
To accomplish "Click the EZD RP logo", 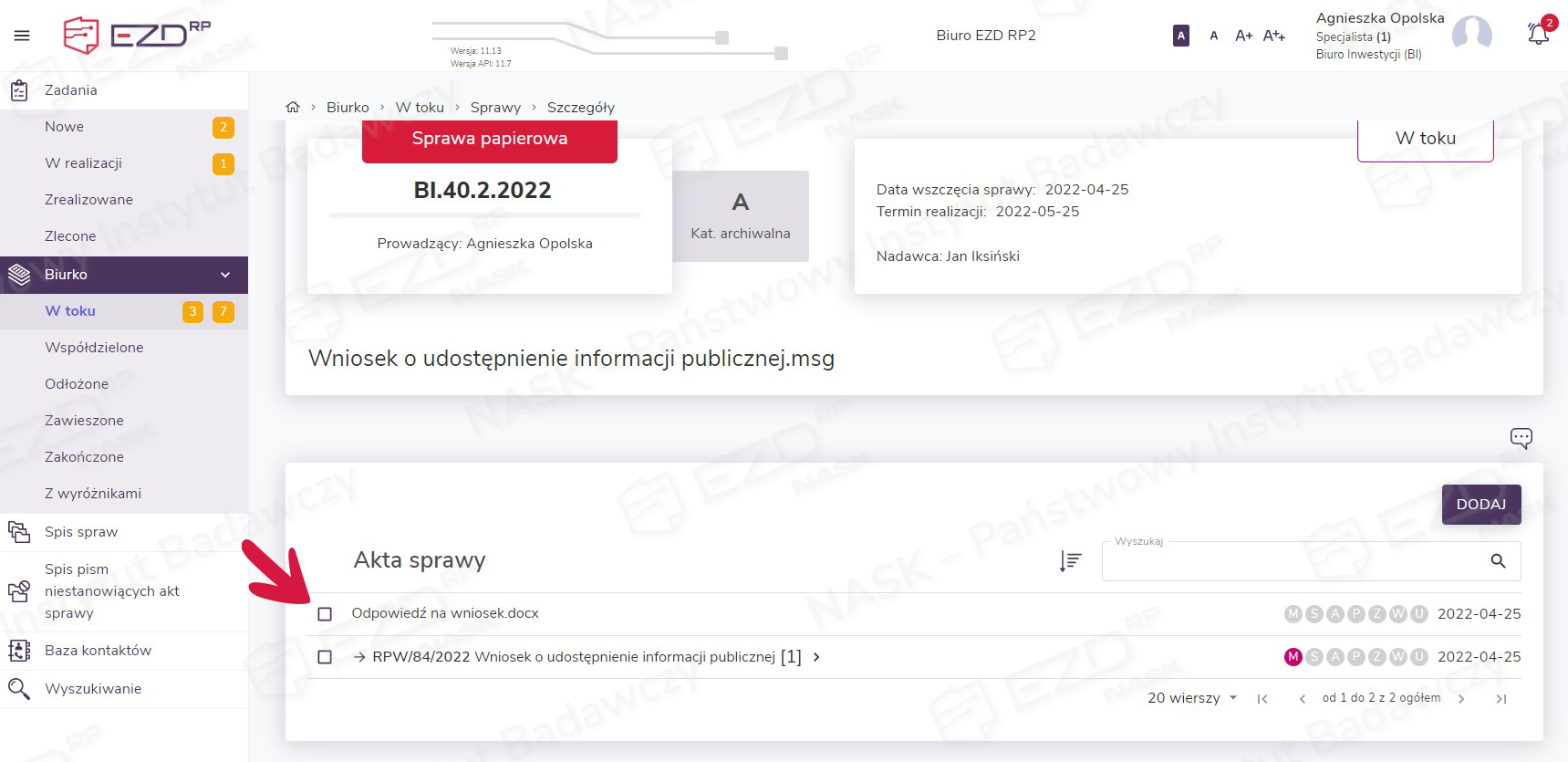I will tap(137, 36).
